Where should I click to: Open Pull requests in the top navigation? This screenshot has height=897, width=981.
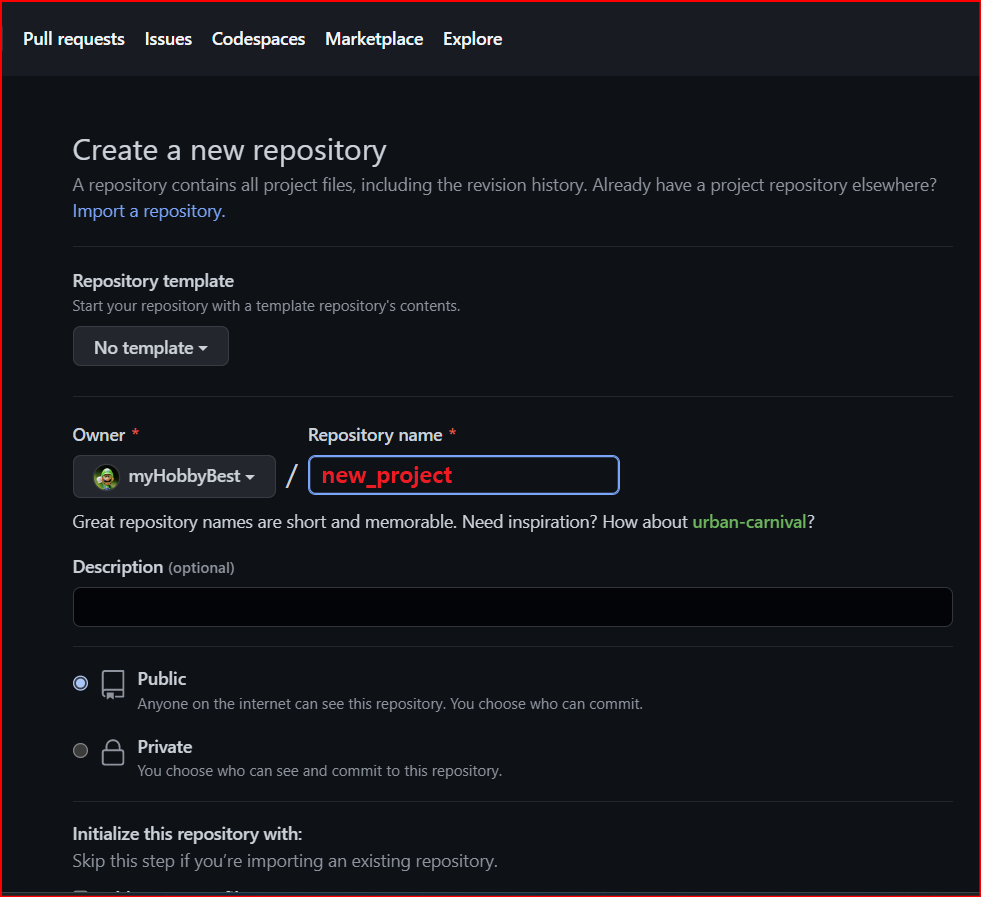pos(74,39)
